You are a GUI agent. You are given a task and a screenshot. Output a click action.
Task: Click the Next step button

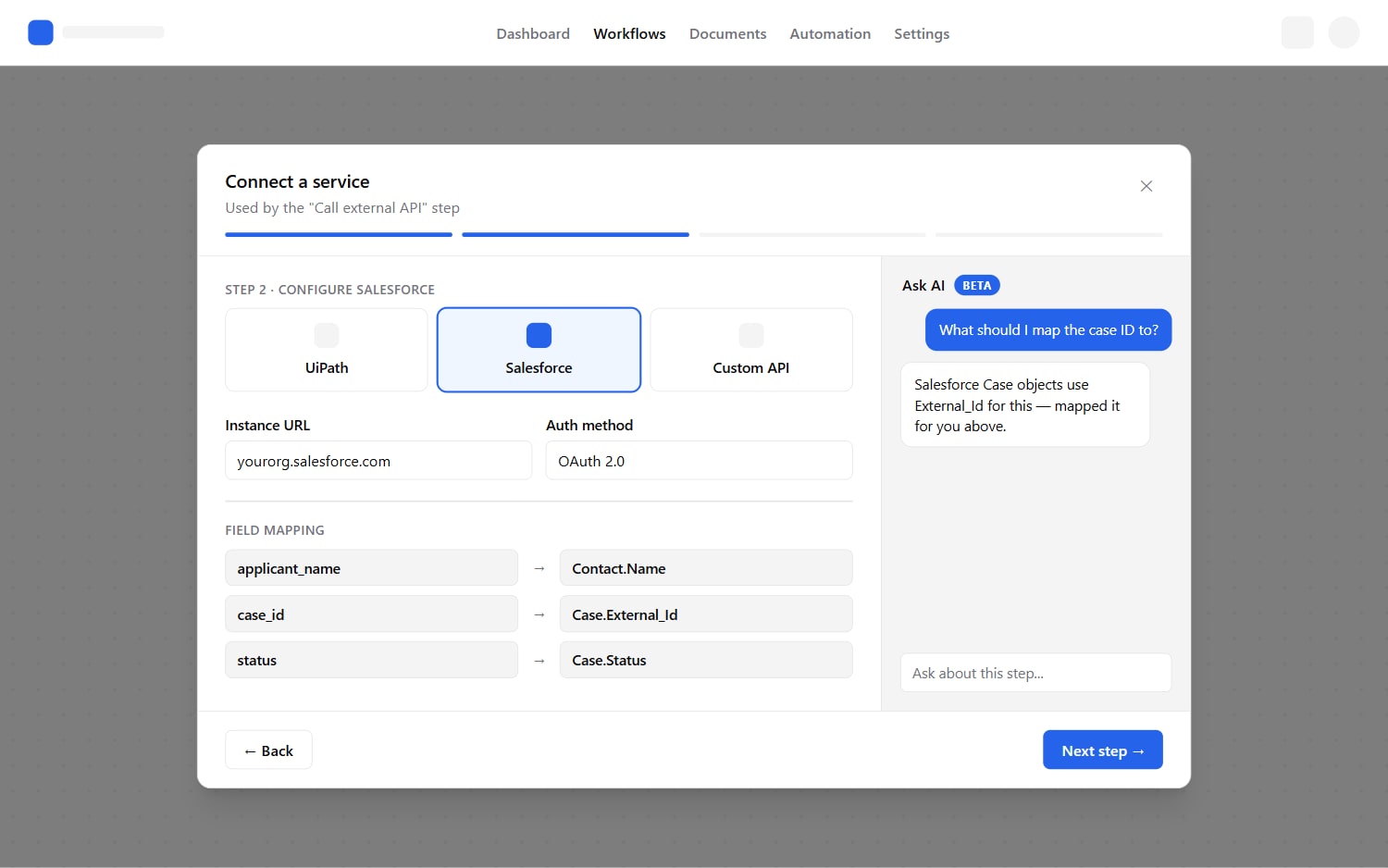pos(1103,750)
